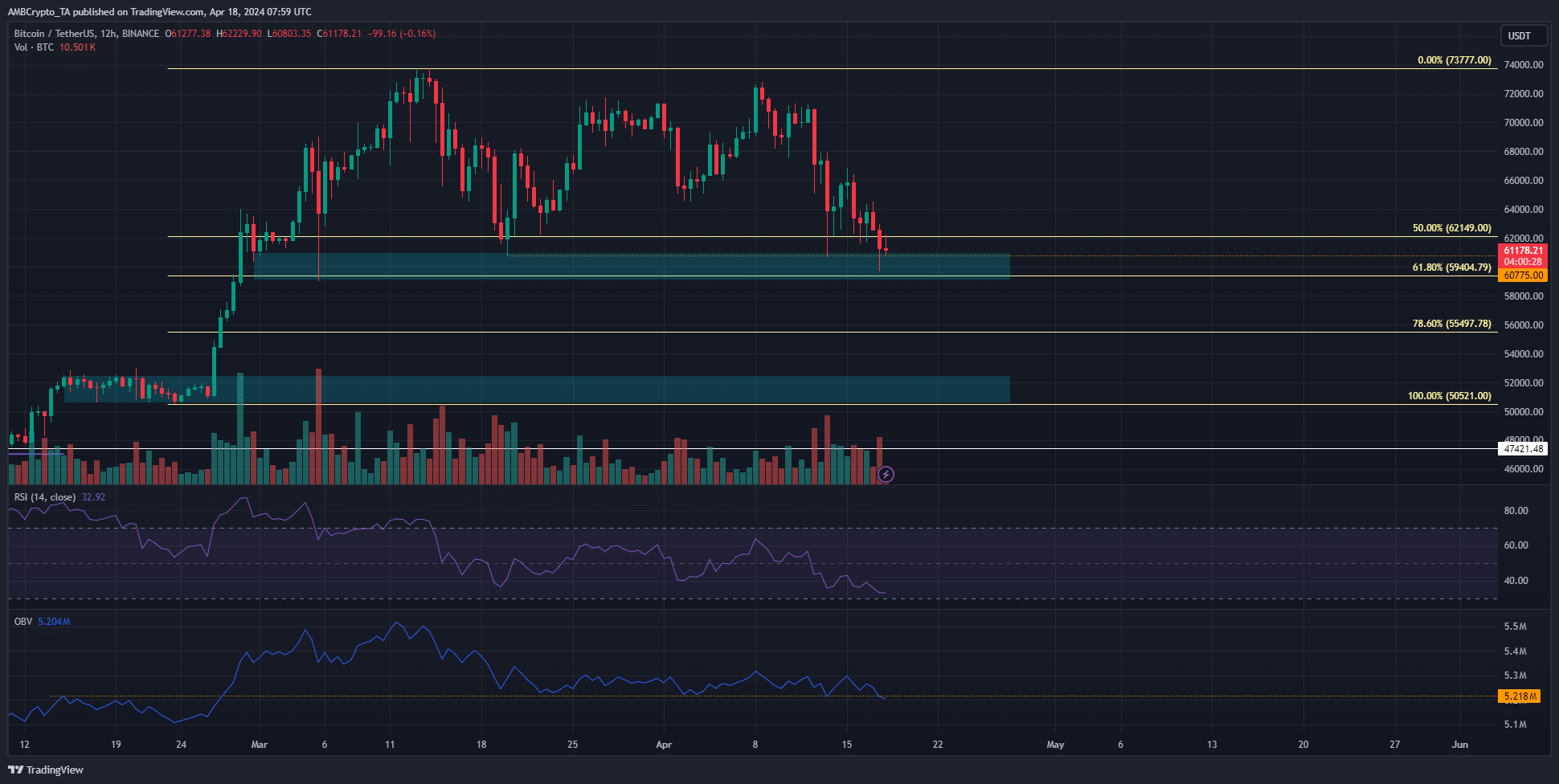Click the orange 5.218M OBV level tag
This screenshot has width=1559, height=784.
coord(1520,696)
